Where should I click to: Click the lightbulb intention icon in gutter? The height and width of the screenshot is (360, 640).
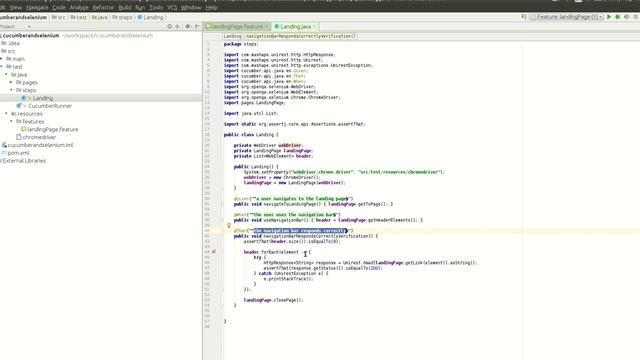229,225
